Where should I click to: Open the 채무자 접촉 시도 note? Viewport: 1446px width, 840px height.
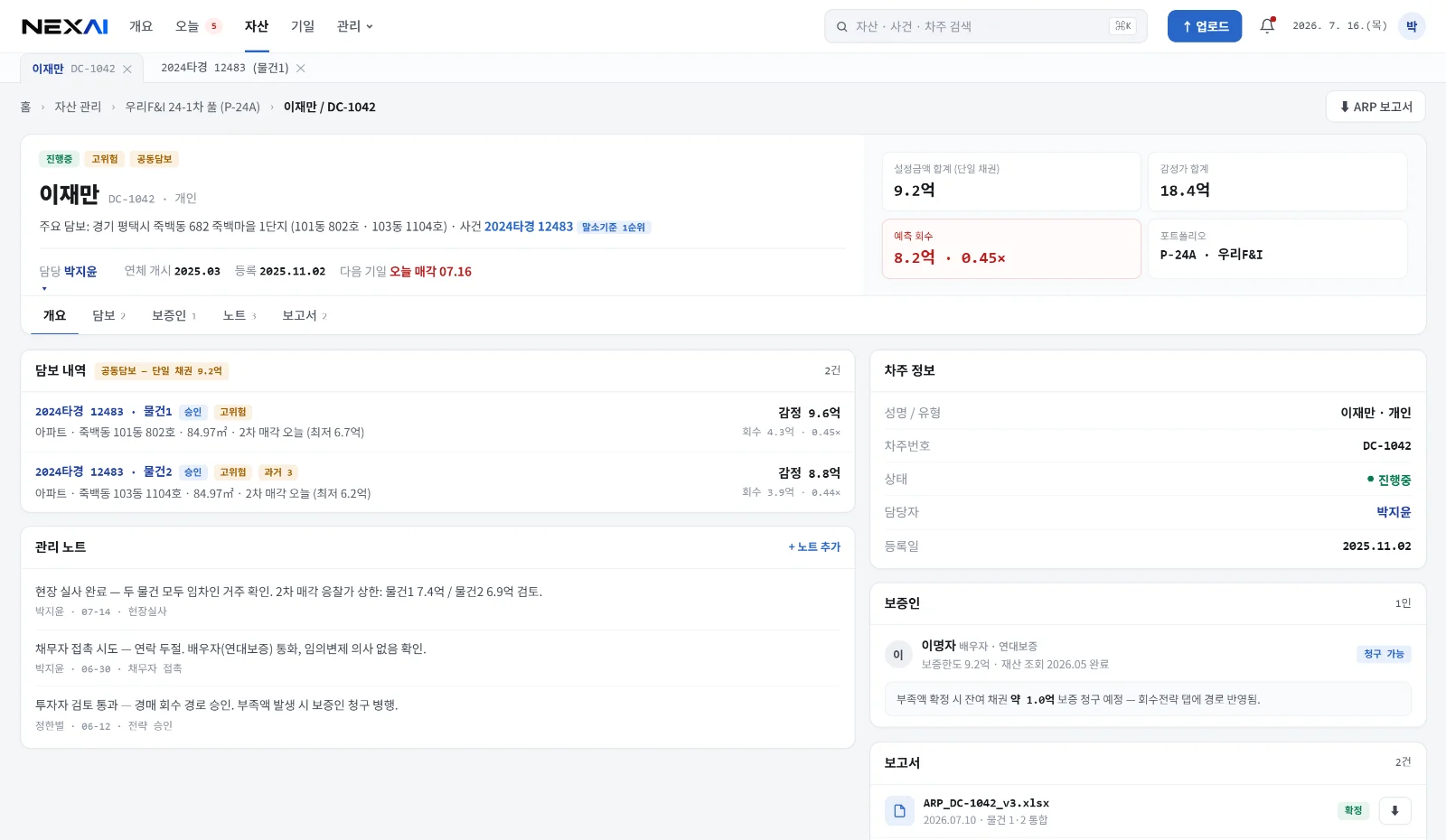tap(437, 658)
